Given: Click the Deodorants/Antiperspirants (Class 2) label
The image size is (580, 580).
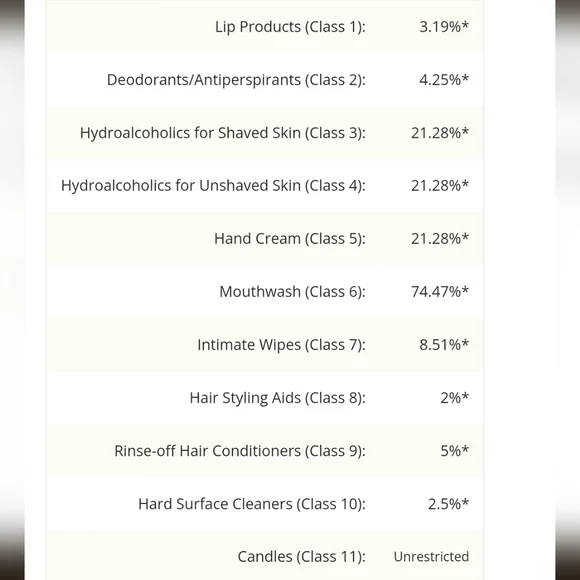Looking at the screenshot, I should [236, 80].
